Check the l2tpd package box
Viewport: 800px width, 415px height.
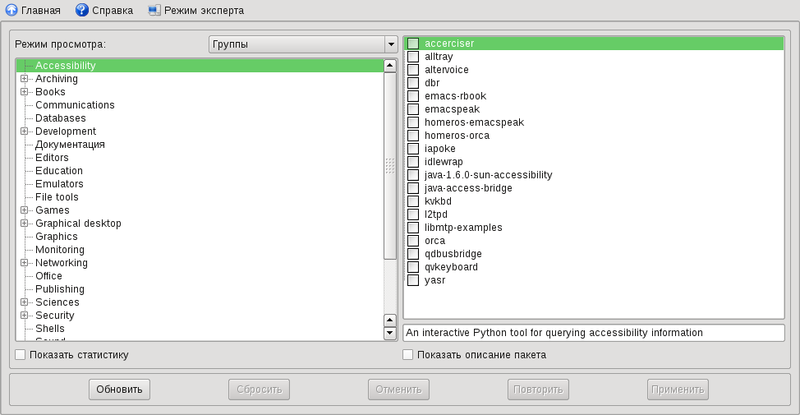[413, 214]
